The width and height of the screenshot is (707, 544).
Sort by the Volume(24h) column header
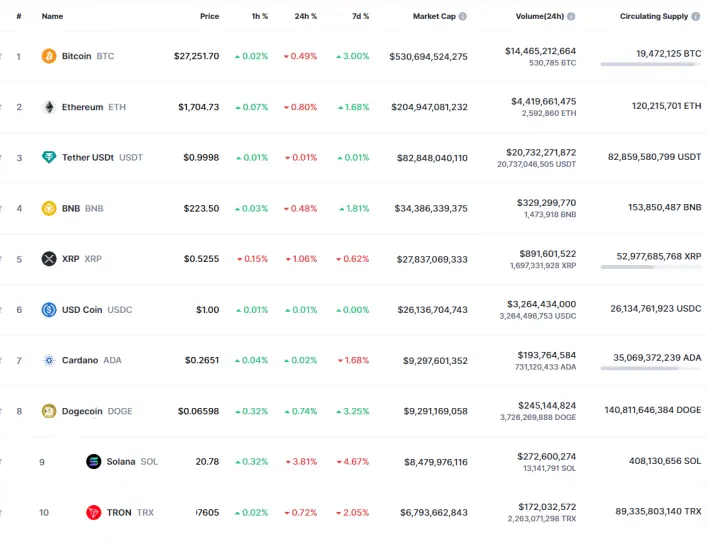540,16
